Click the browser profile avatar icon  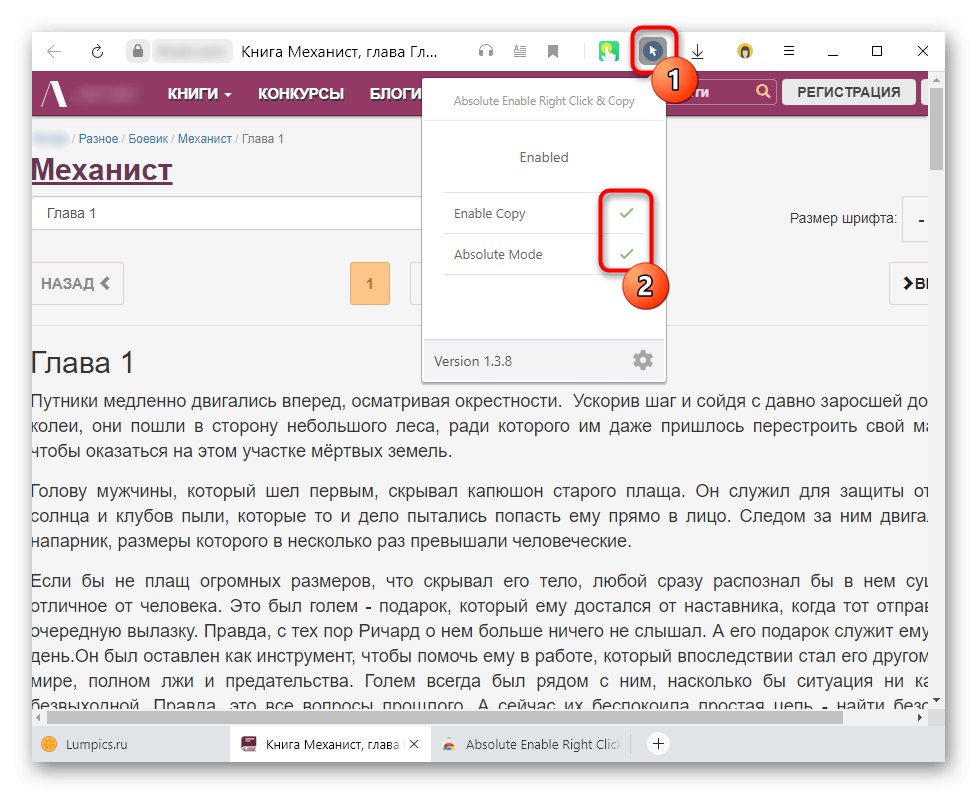744,51
